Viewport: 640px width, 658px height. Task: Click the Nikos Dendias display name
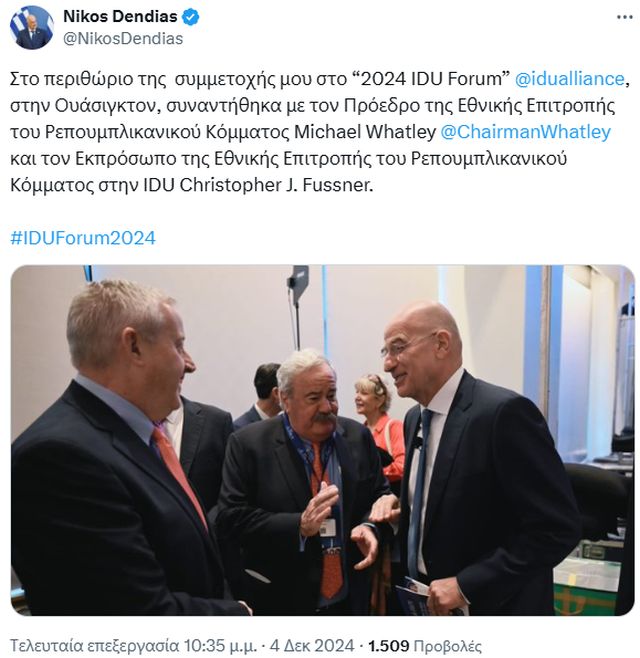(120, 17)
